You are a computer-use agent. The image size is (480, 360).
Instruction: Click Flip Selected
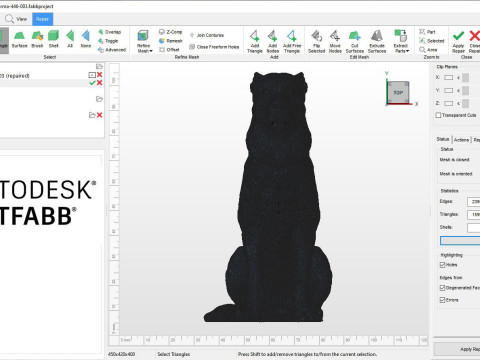(x=316, y=41)
